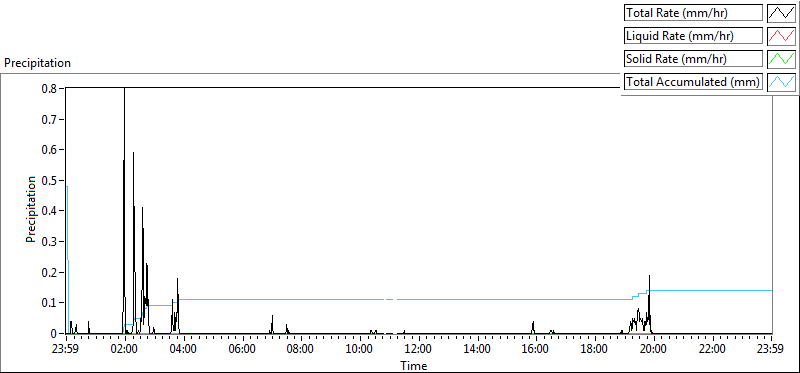Click the 06:00 time tick label
This screenshot has height=373, width=800.
tap(242, 350)
